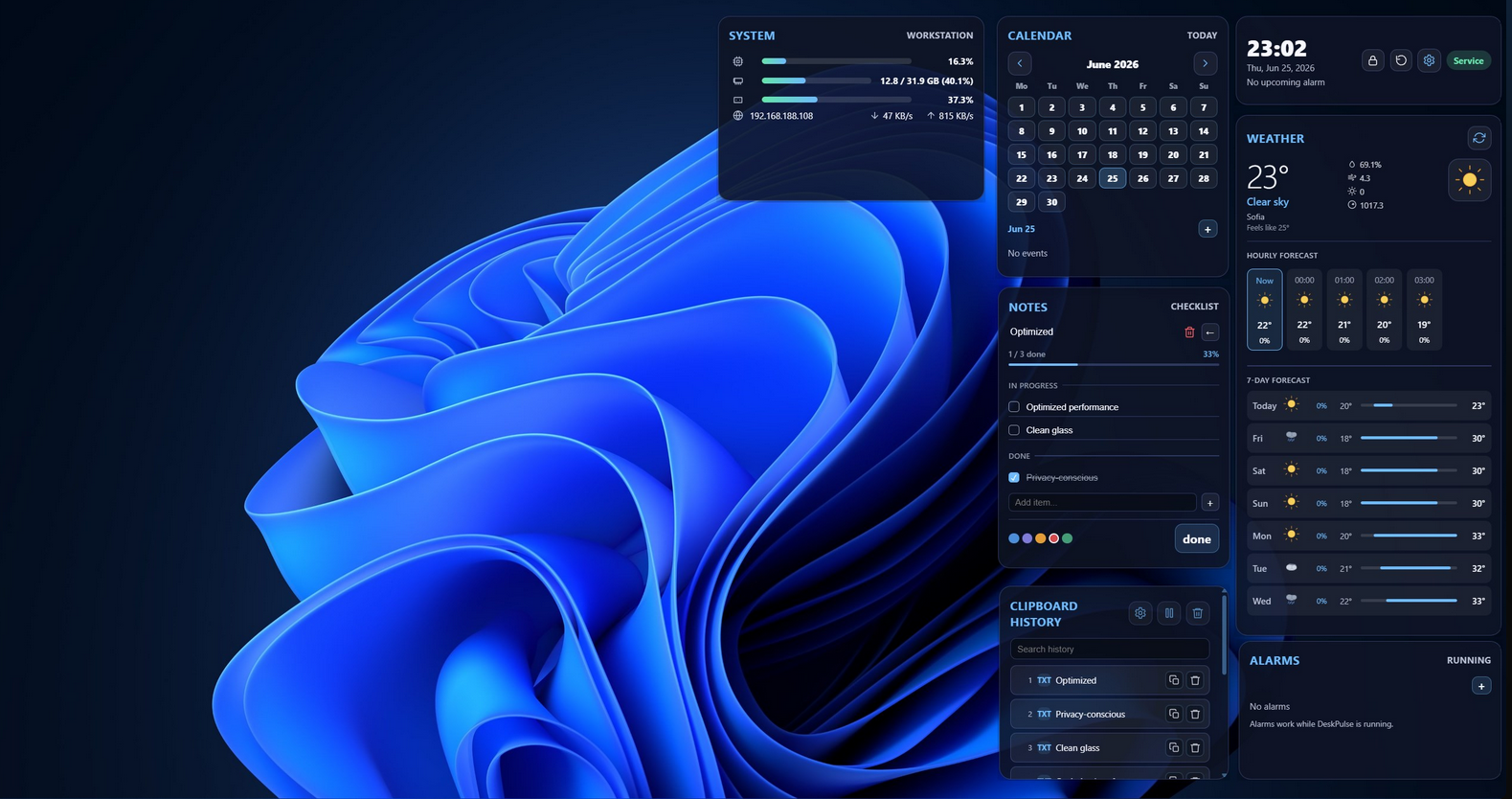Pause clipboard history capture
This screenshot has height=799, width=1512.
pyautogui.click(x=1169, y=613)
